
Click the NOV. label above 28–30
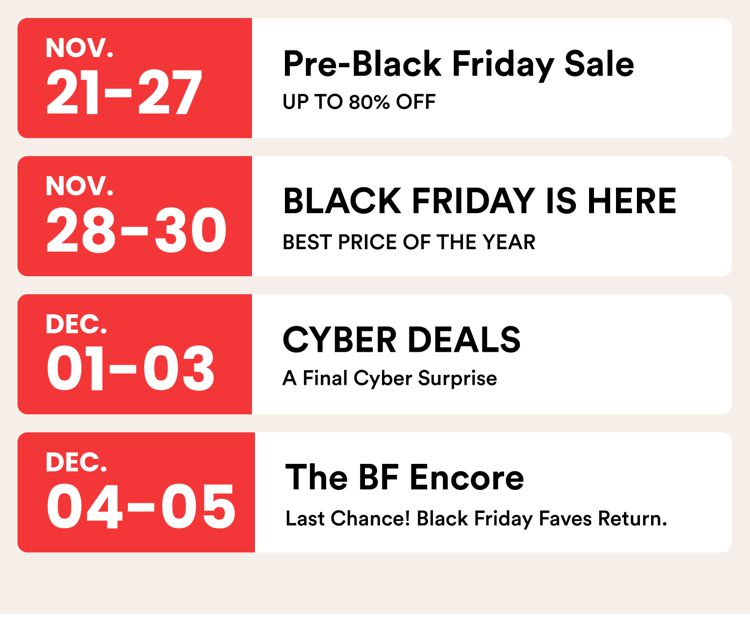point(81,186)
